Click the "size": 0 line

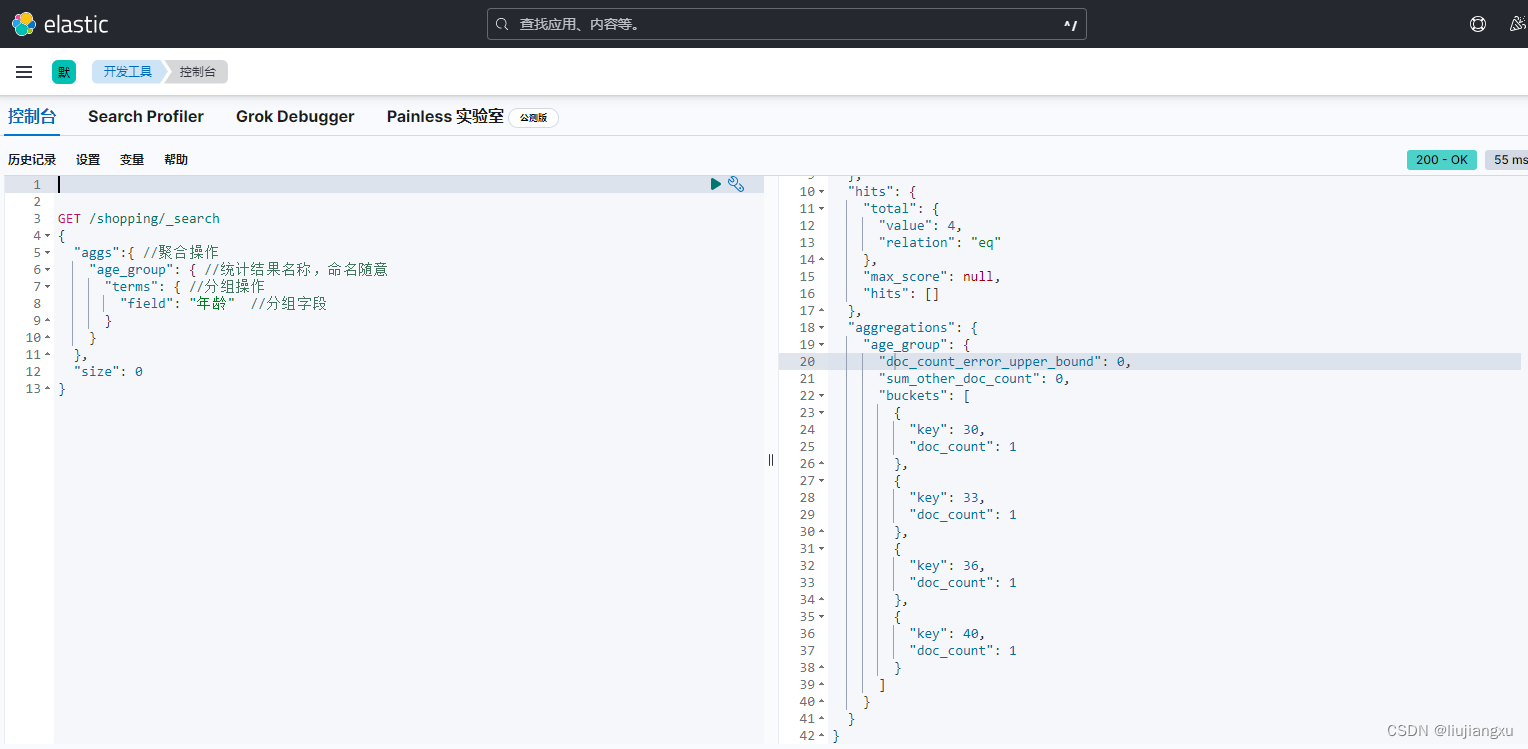point(108,372)
